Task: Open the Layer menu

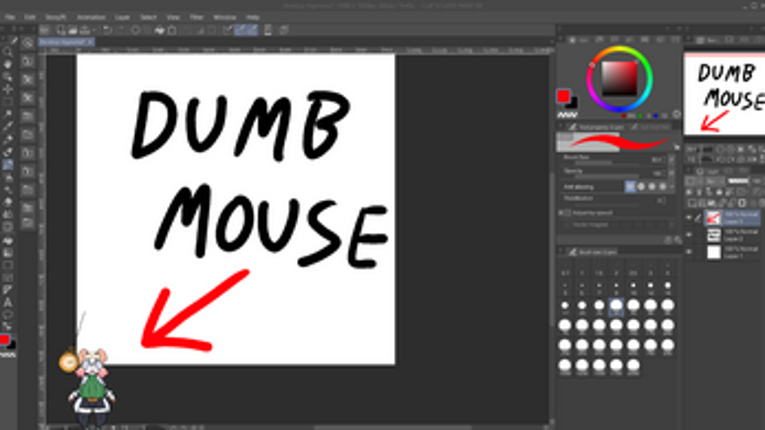Action: (120, 17)
